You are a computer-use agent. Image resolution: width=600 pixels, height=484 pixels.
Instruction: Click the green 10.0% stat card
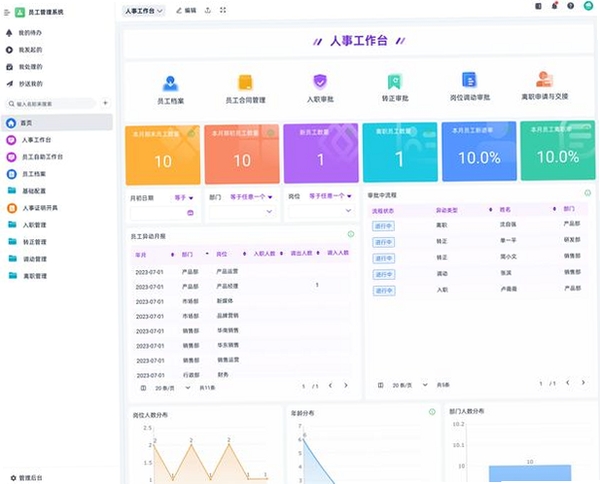pos(558,150)
